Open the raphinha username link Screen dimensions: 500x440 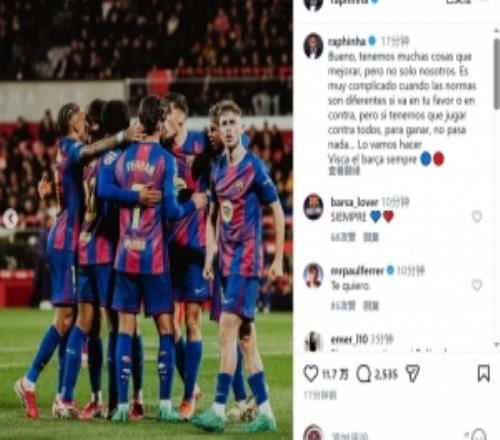click(347, 42)
